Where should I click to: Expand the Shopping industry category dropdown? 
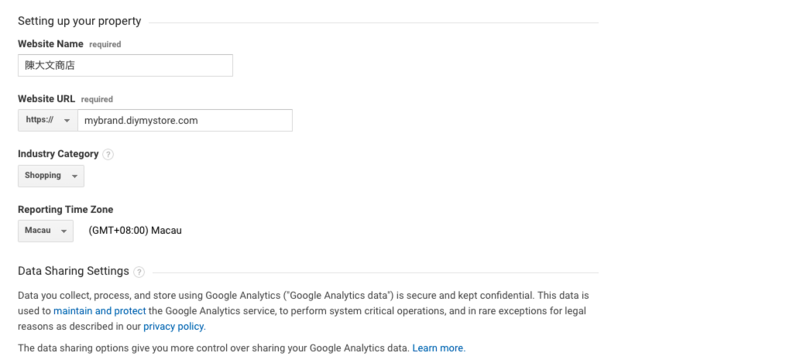(x=51, y=176)
